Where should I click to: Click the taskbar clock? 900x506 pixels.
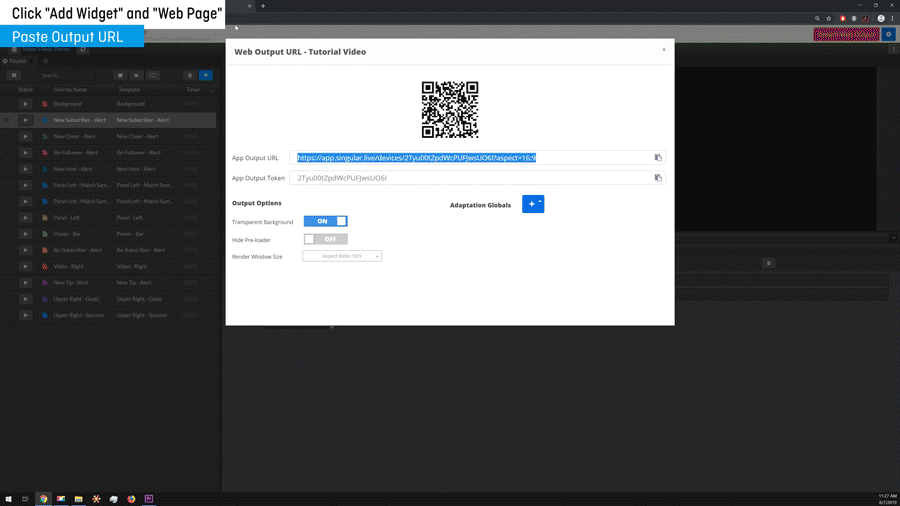click(887, 499)
